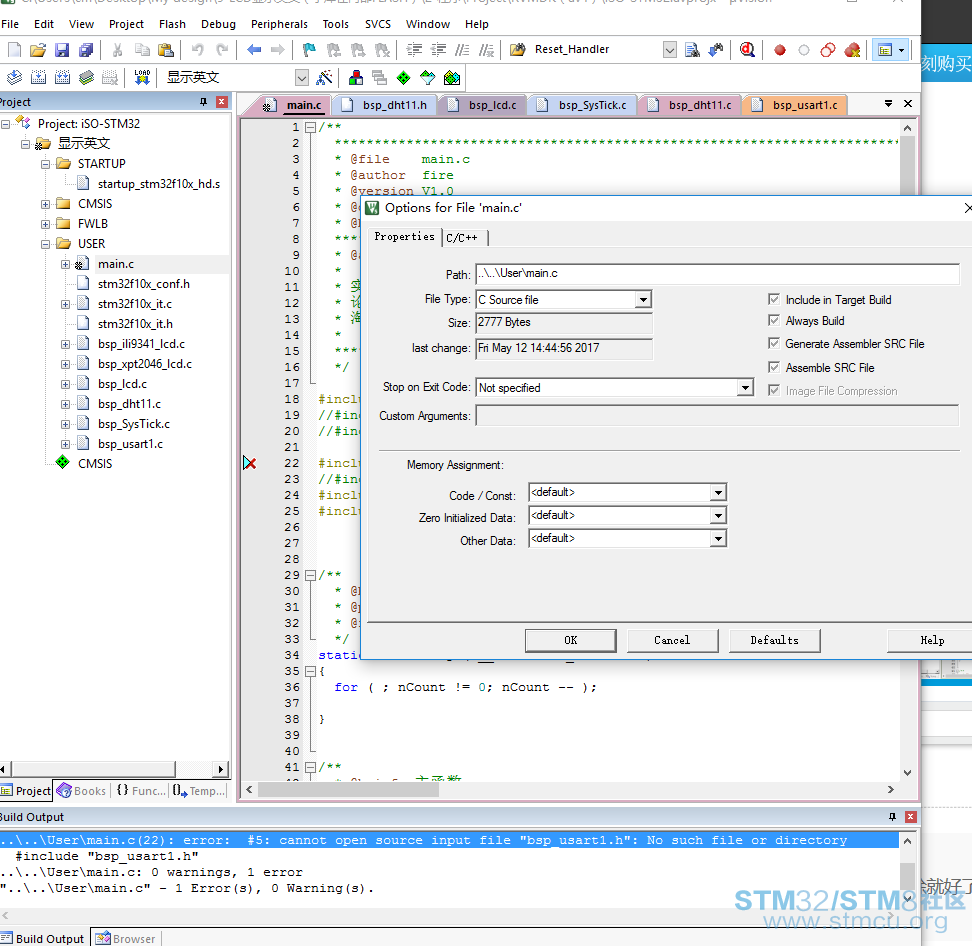
Task: Select bsp_dht11.c in project tree
Action: pyautogui.click(x=129, y=404)
